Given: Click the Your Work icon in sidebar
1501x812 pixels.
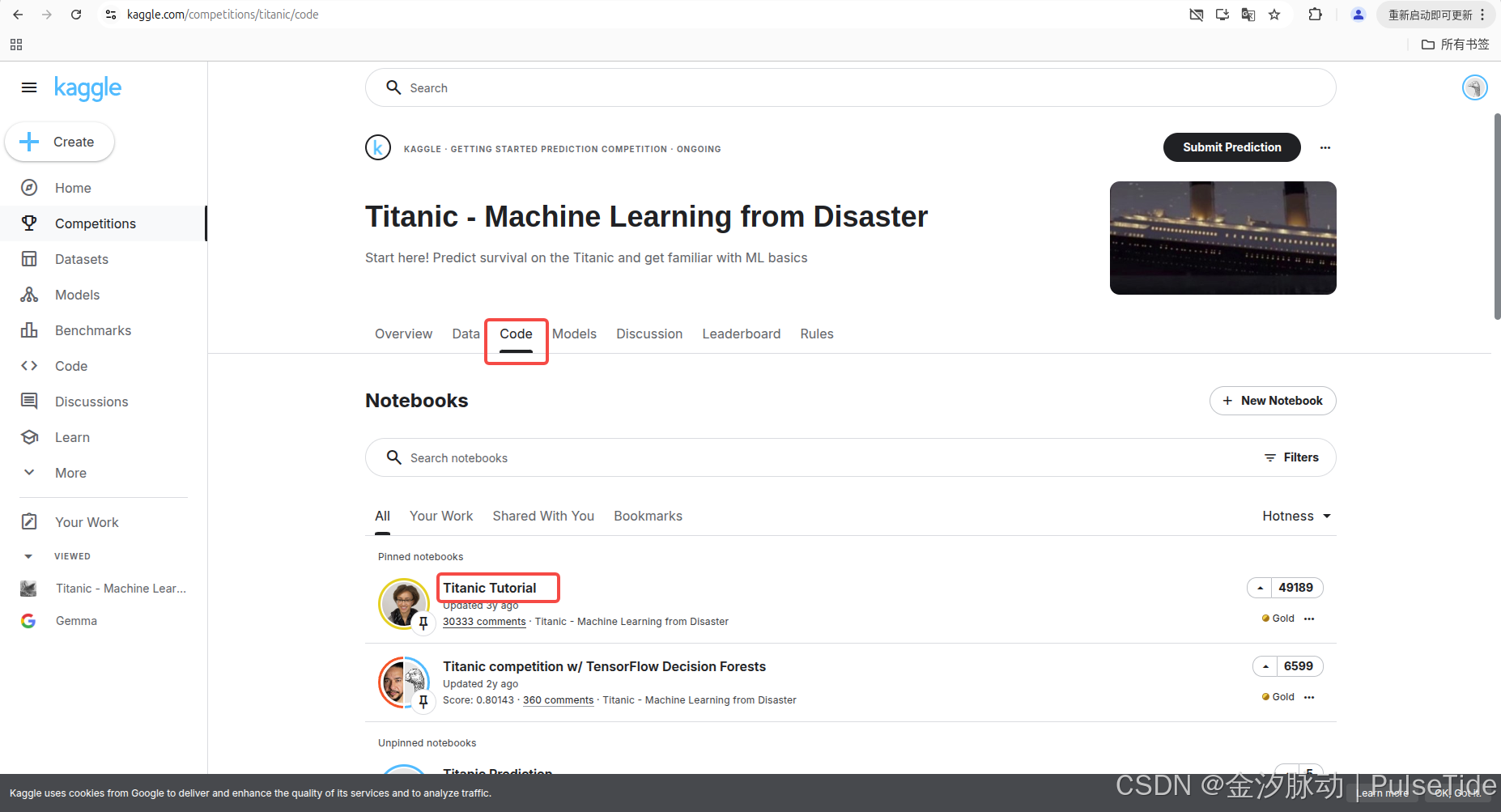Looking at the screenshot, I should pos(29,522).
